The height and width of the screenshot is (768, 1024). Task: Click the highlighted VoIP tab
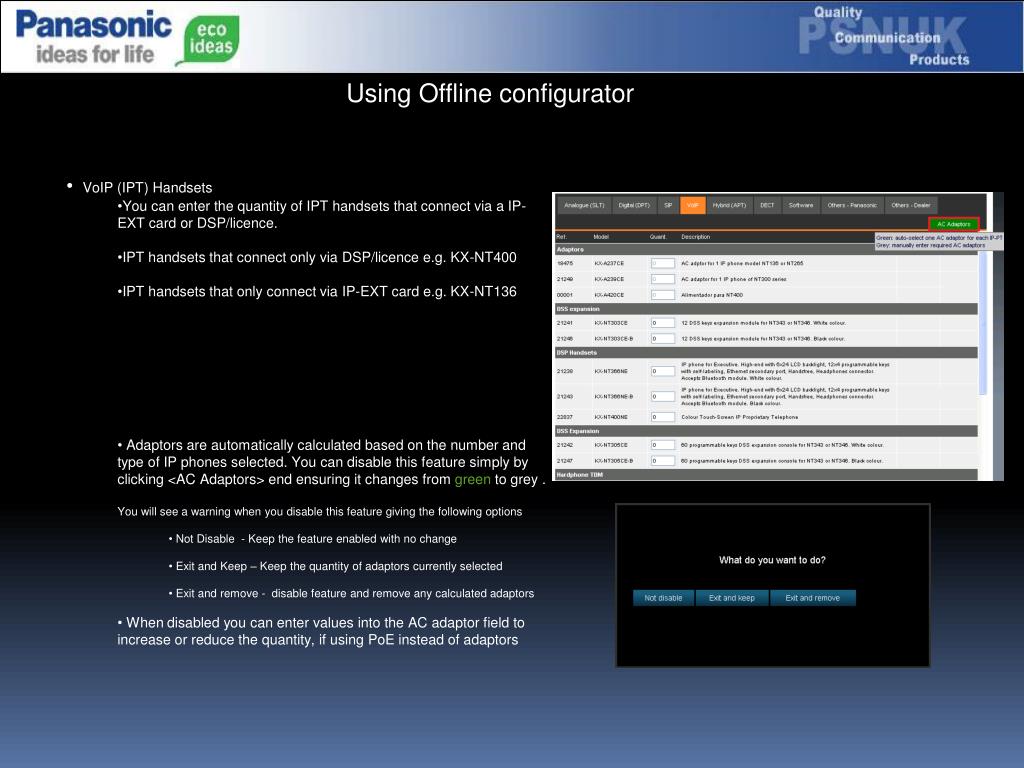[692, 205]
